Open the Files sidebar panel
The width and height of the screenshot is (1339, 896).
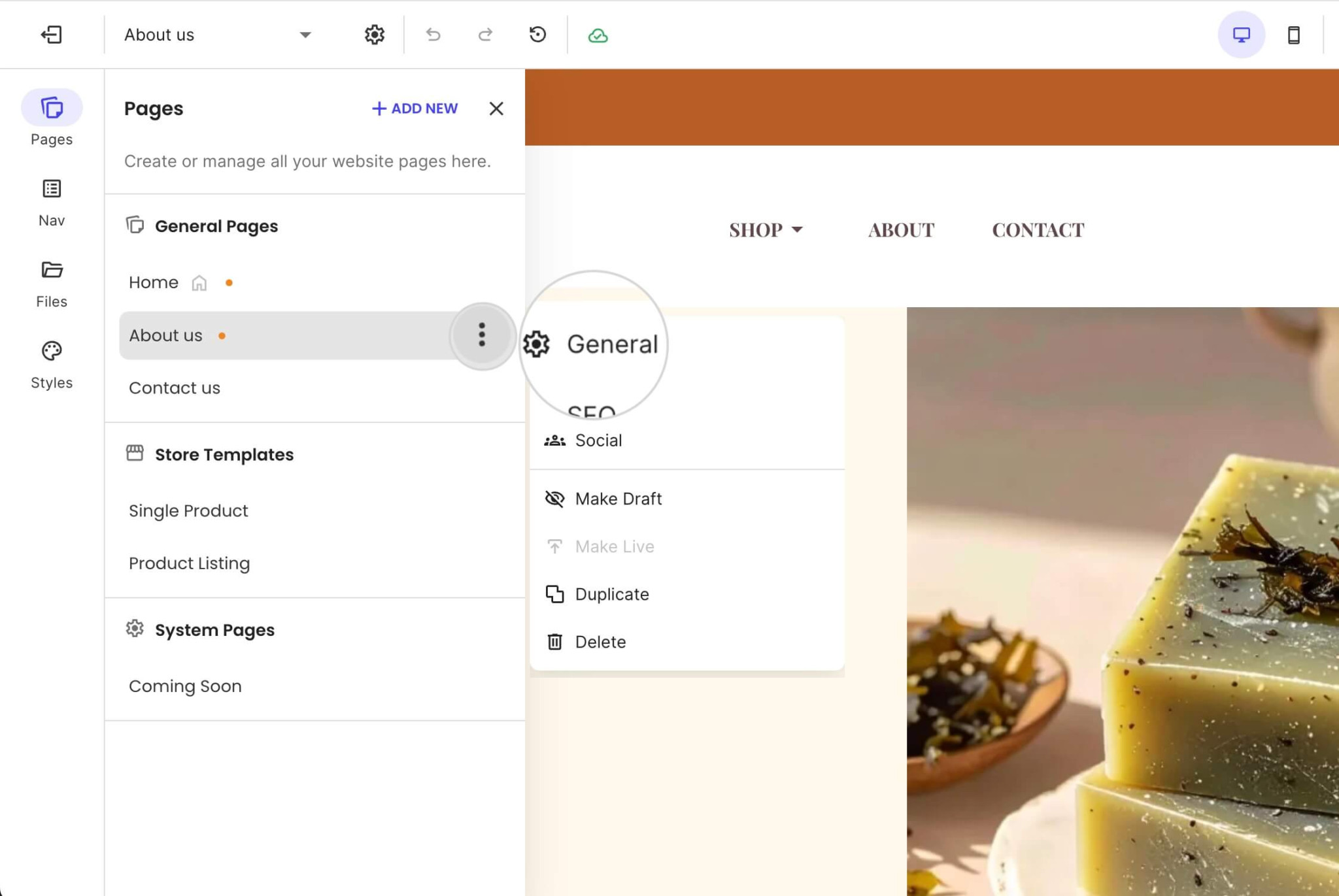[52, 284]
